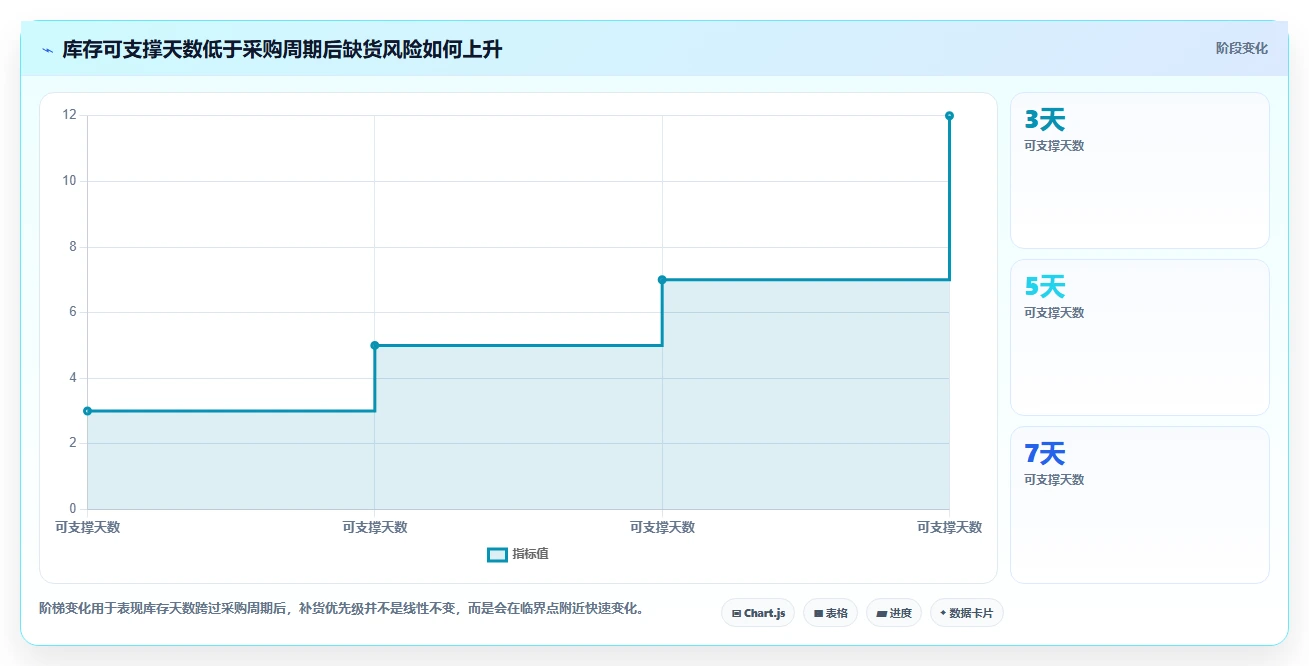
Task: Click the description text starting 阶梯变化用于
Action: [341, 608]
